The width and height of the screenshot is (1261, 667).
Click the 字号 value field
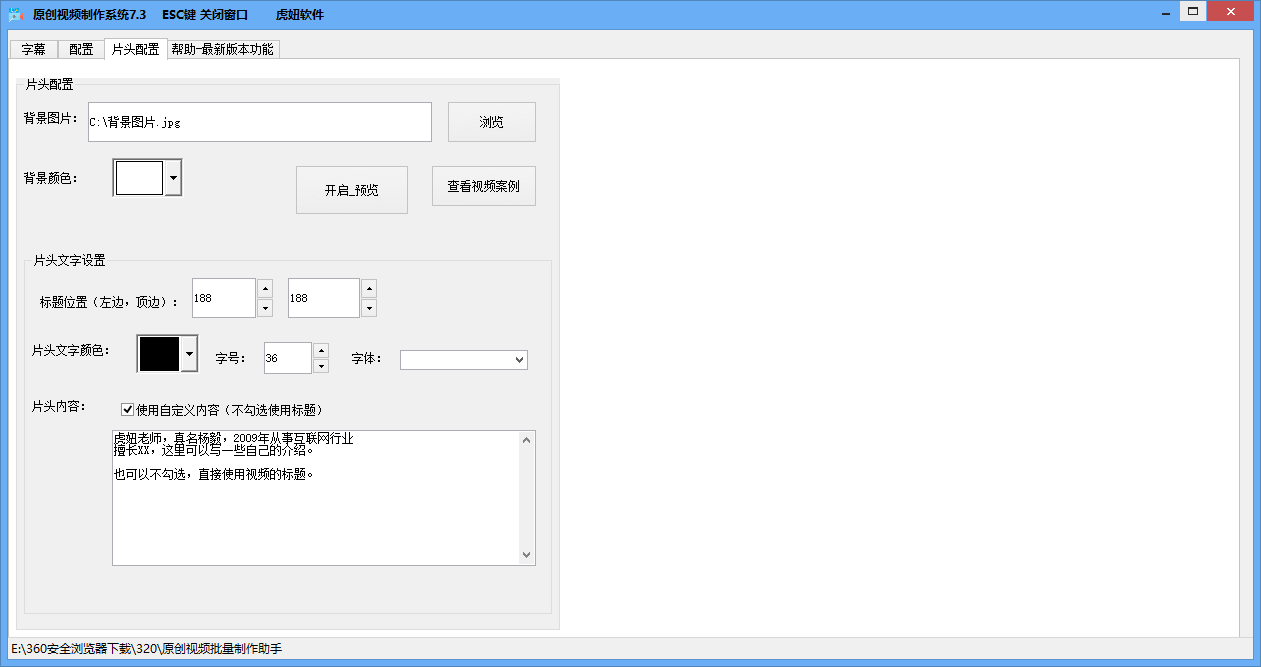coord(288,358)
